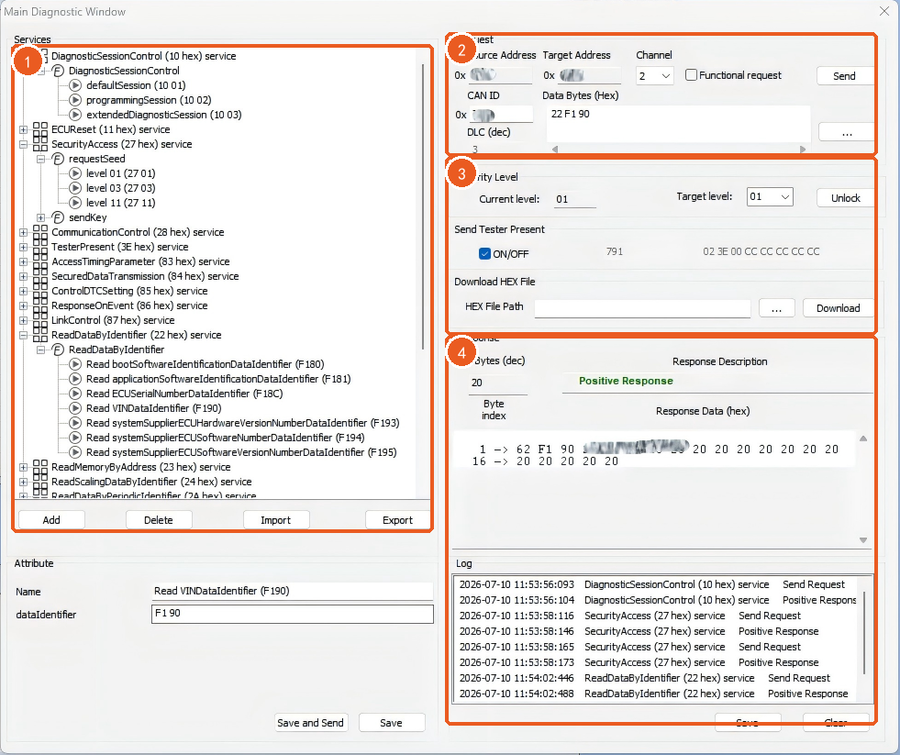
Task: Click the Save button beside Save and Send
Action: pos(391,723)
